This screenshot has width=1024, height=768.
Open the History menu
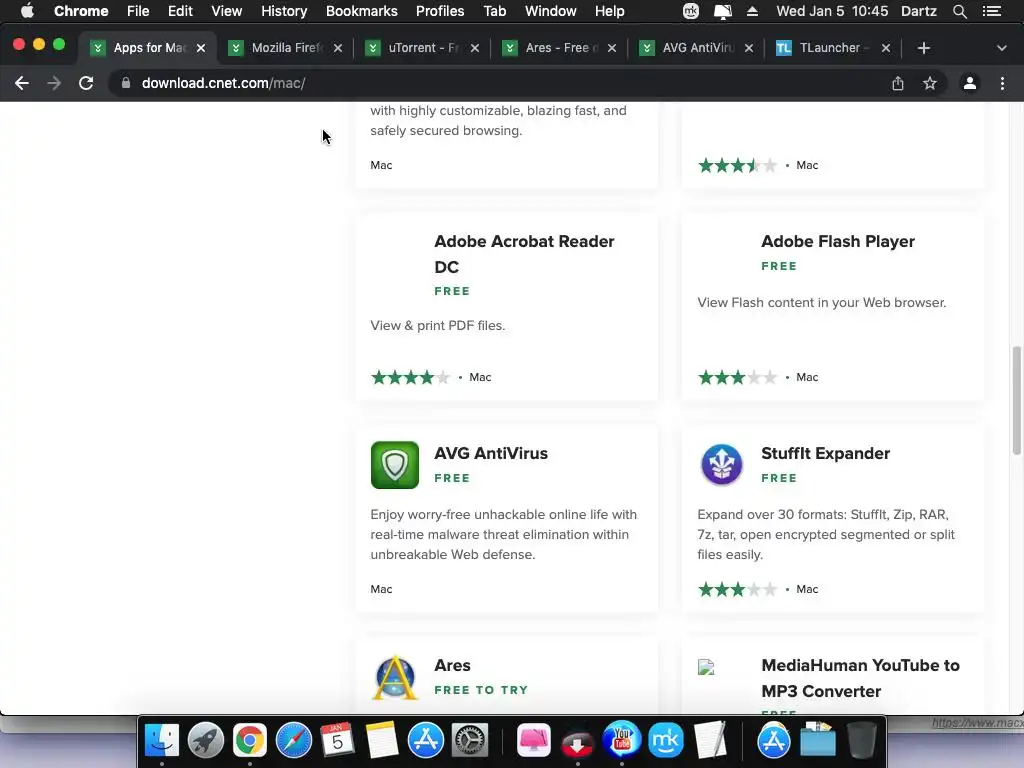[x=284, y=11]
